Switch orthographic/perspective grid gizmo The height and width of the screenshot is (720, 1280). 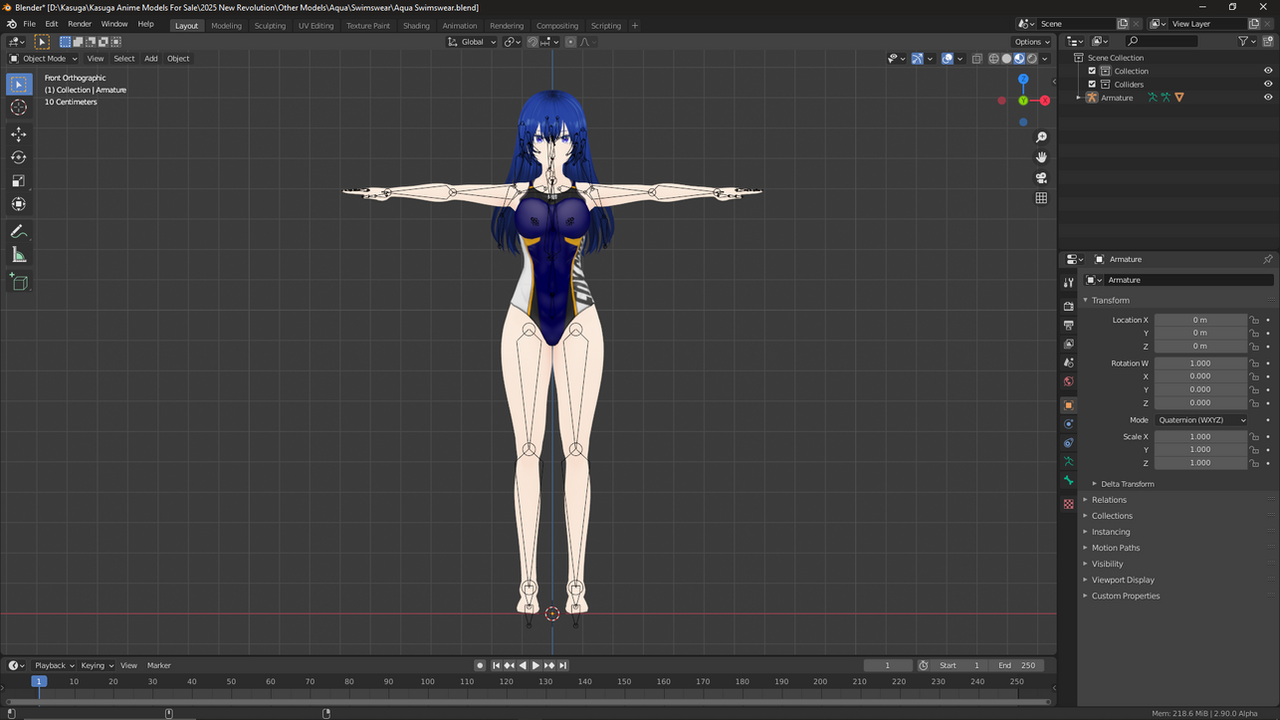coord(1041,198)
